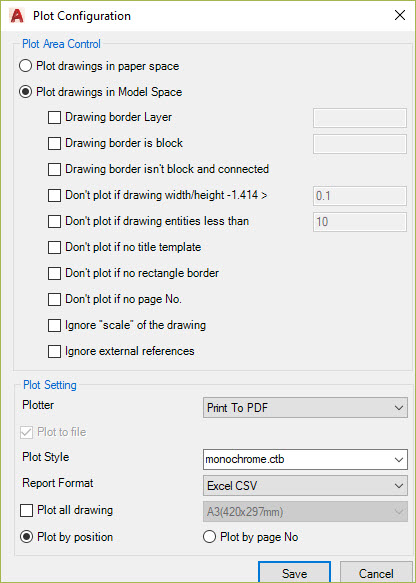This screenshot has width=416, height=583.
Task: Enable Don't plot if drawing width/height option
Action: click(54, 196)
